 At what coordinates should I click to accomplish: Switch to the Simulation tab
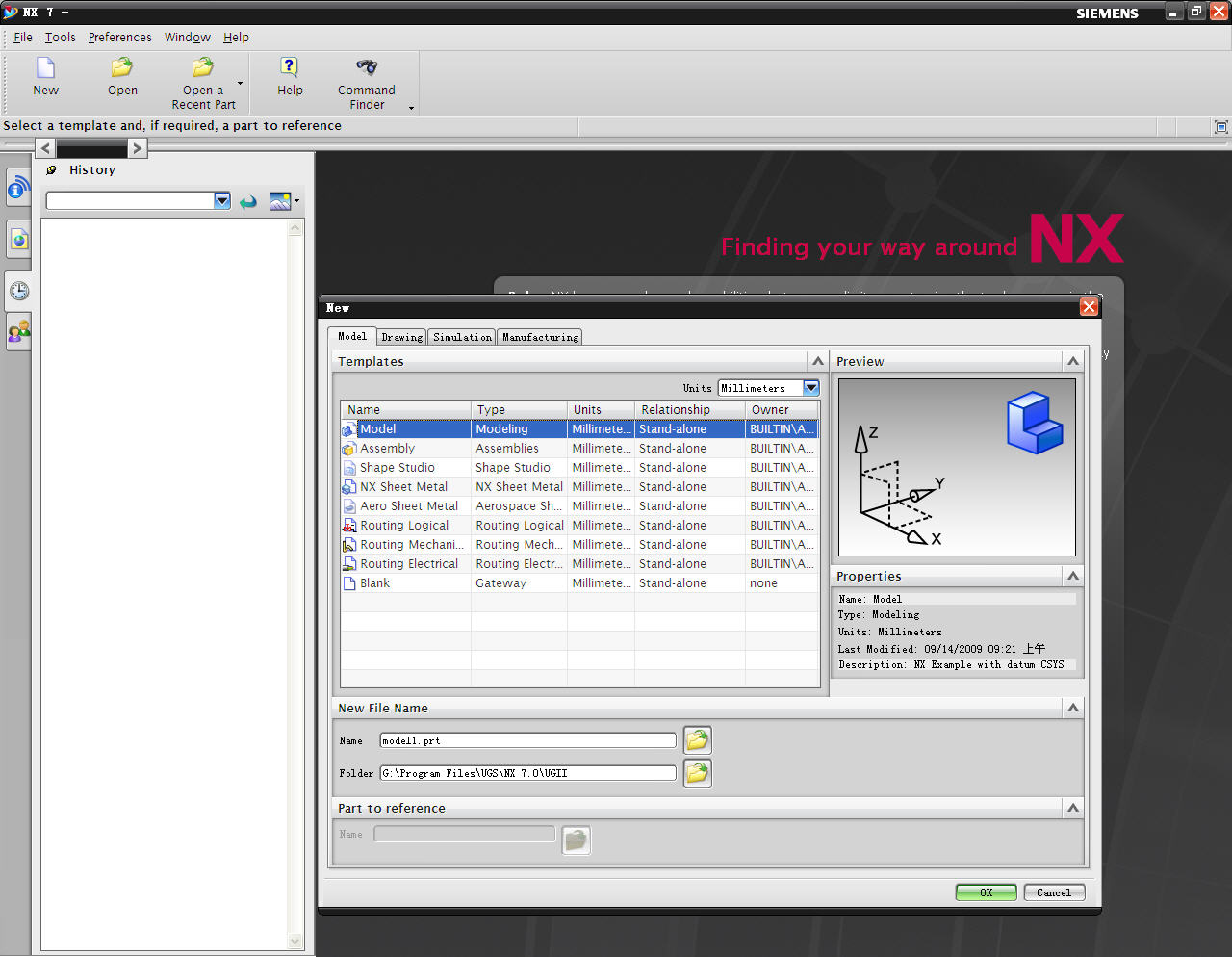point(462,337)
